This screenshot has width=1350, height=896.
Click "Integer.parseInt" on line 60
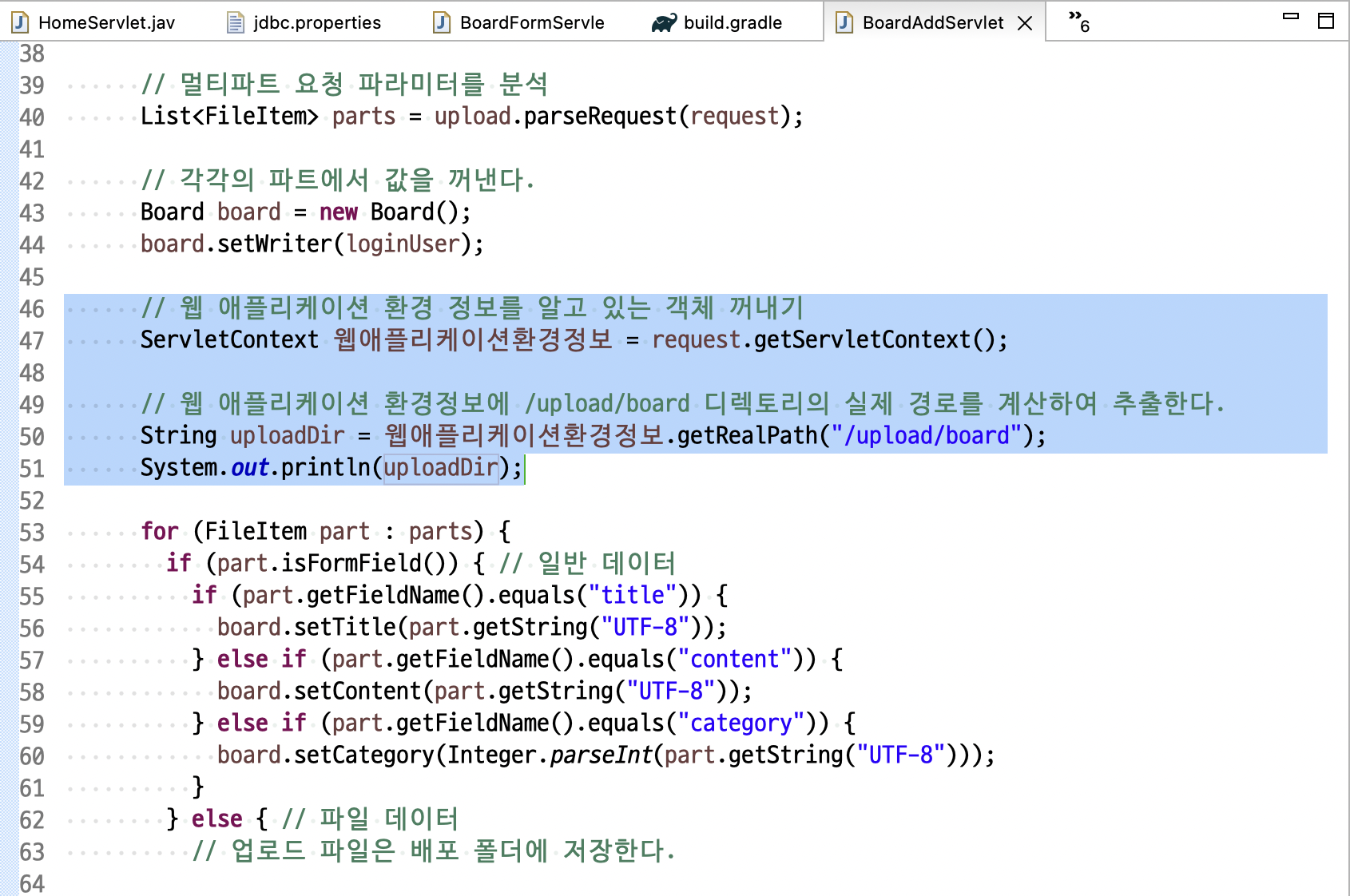(549, 755)
